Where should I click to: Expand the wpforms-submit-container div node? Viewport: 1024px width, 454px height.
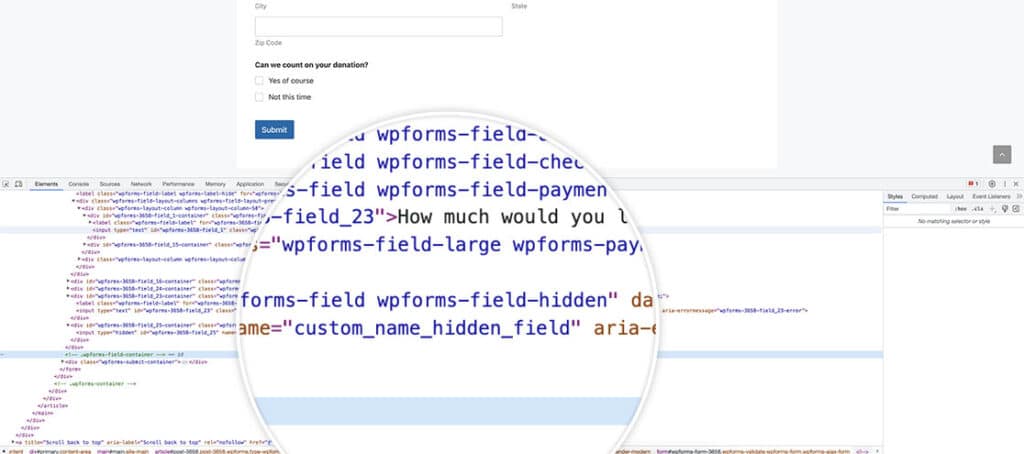(x=62, y=361)
